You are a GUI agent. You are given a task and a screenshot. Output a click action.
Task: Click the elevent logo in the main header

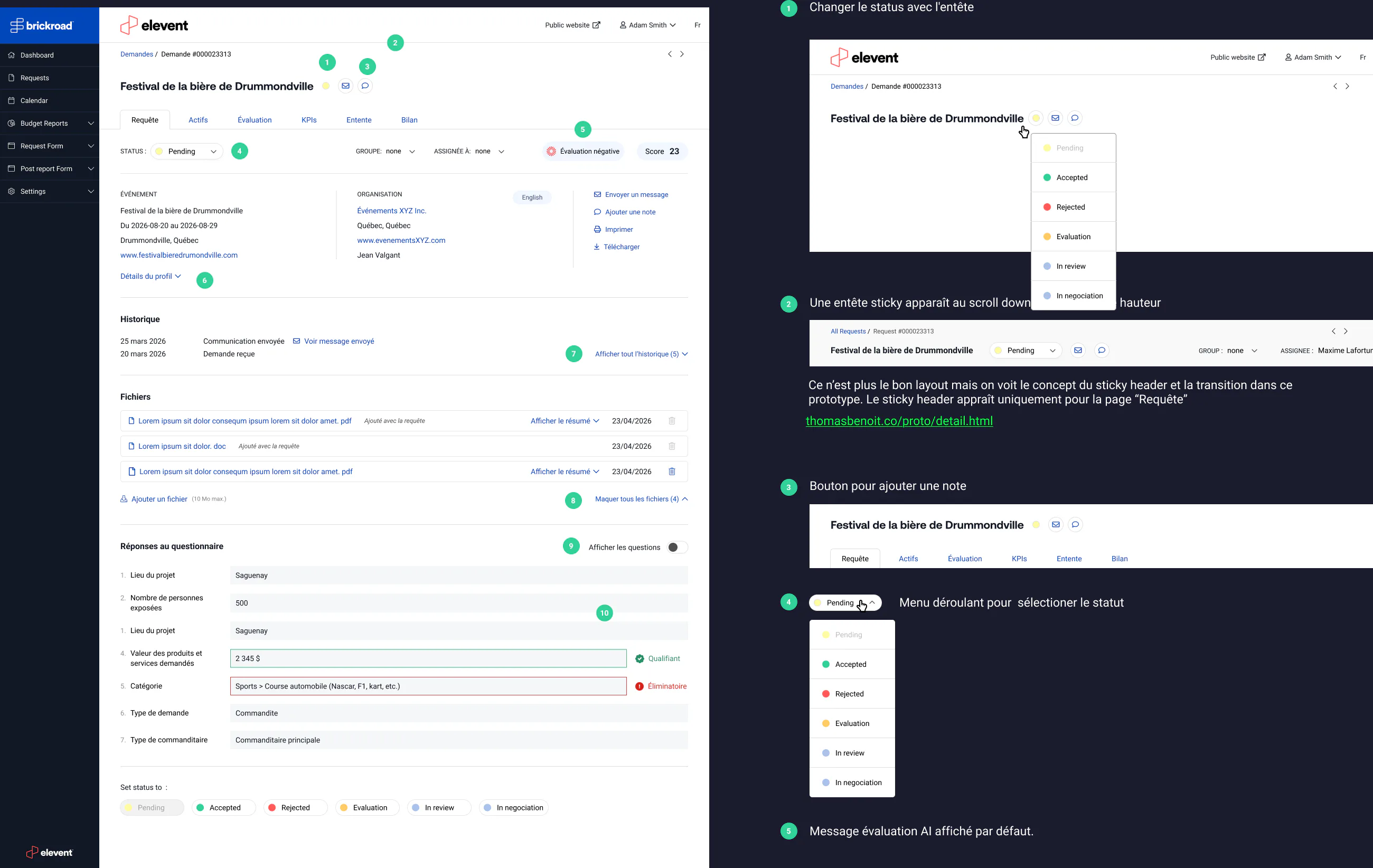154,25
